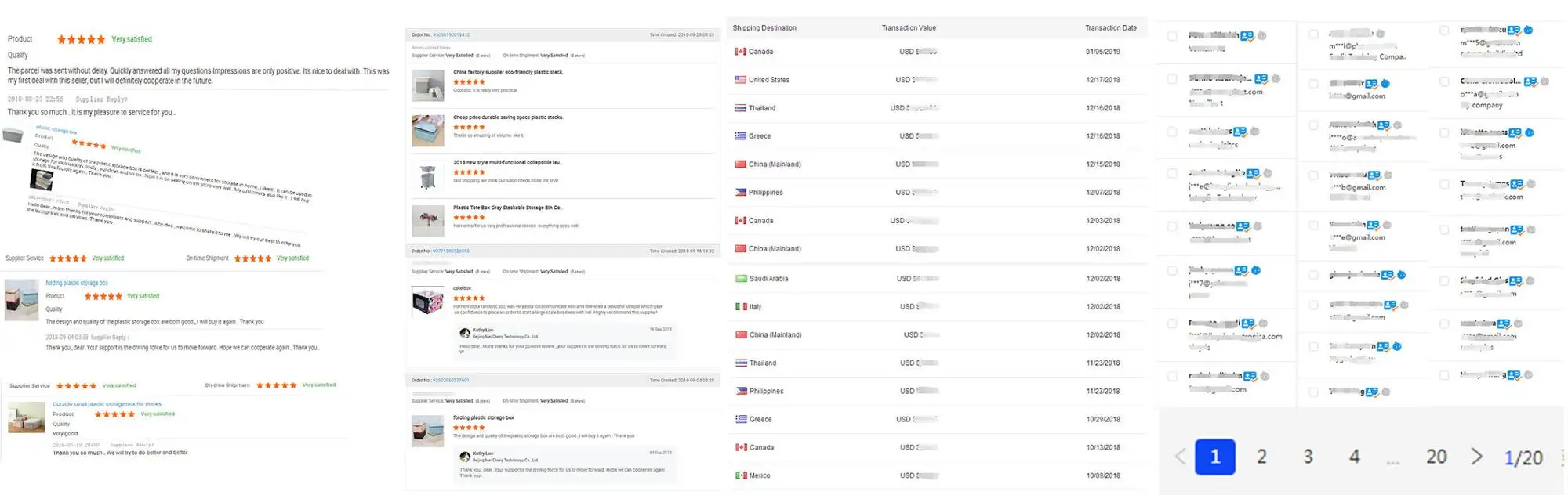Click the '10/09/2018' transaction date
Viewport: 1568px width, 495px height.
(1103, 475)
